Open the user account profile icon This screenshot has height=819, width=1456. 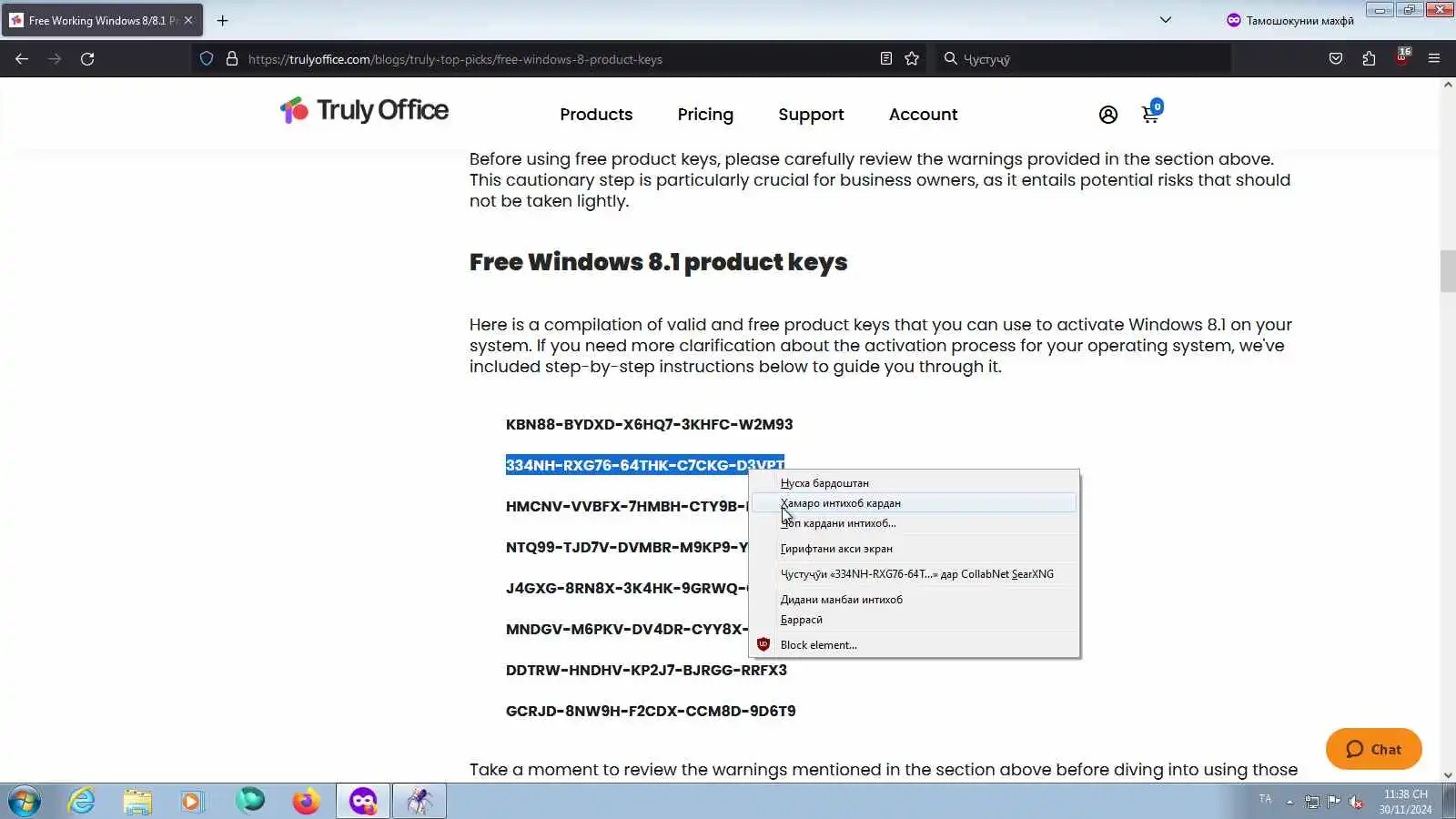(x=1107, y=115)
